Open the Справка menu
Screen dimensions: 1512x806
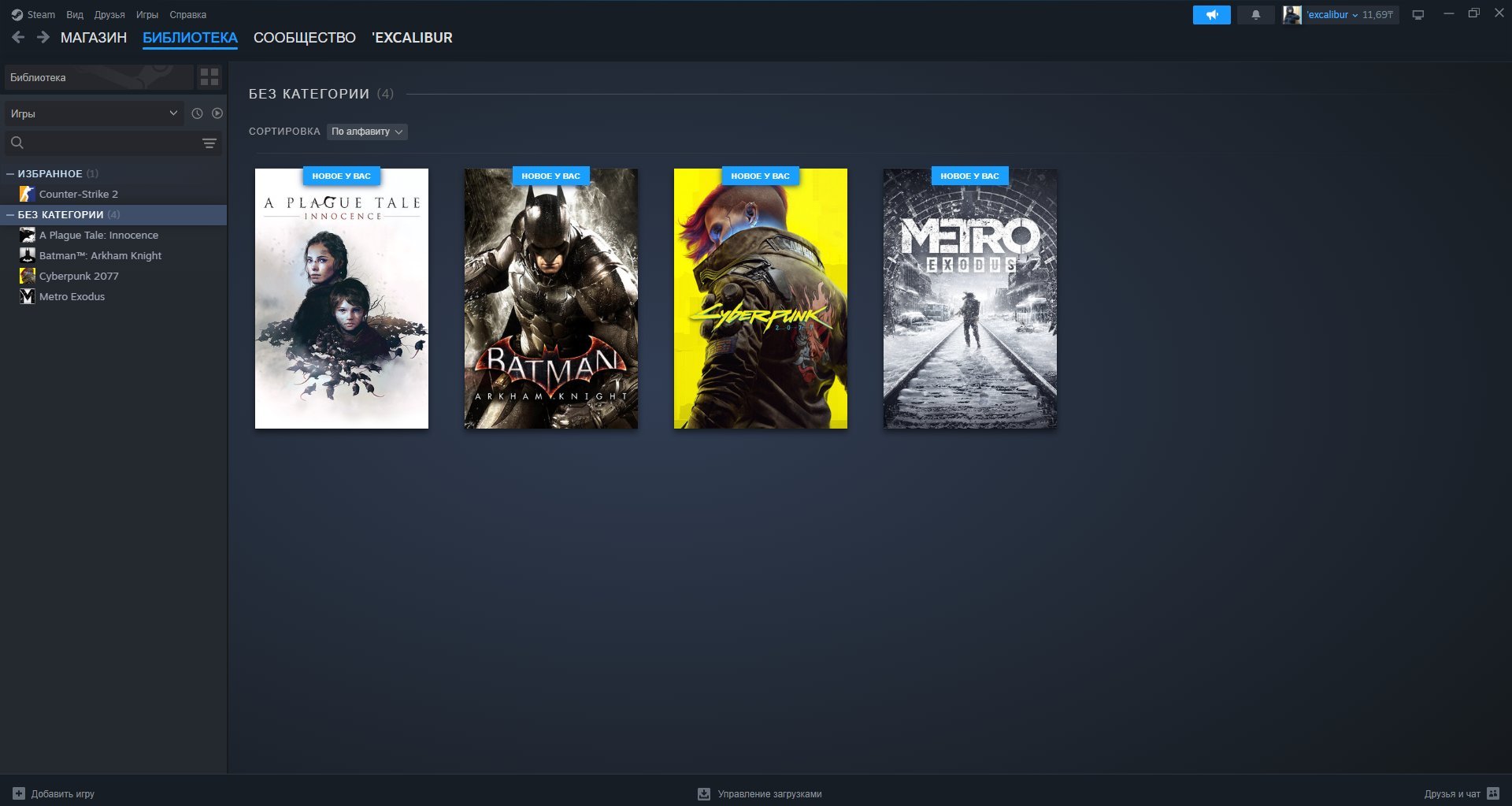tap(188, 14)
